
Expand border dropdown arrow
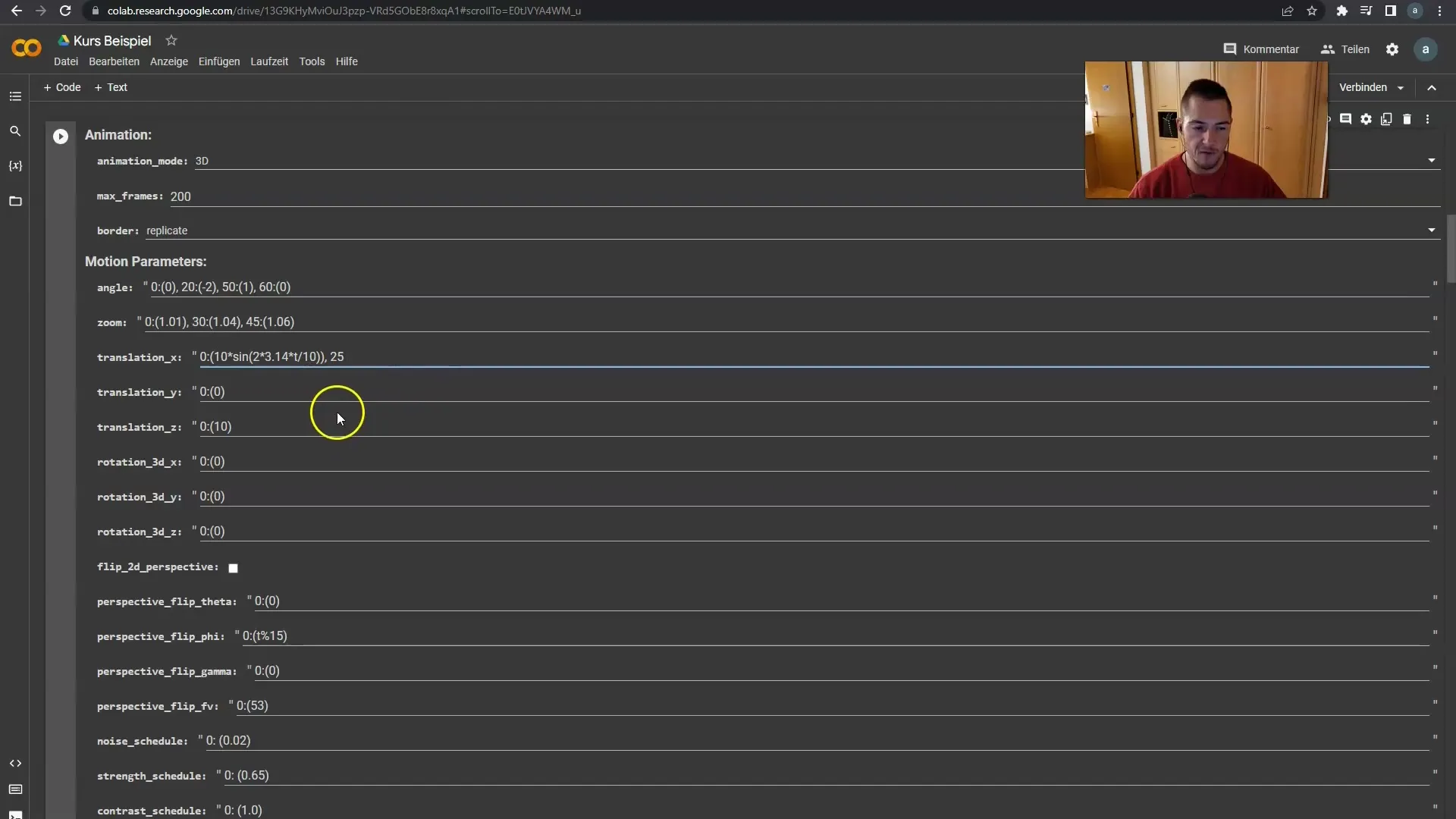[1432, 231]
